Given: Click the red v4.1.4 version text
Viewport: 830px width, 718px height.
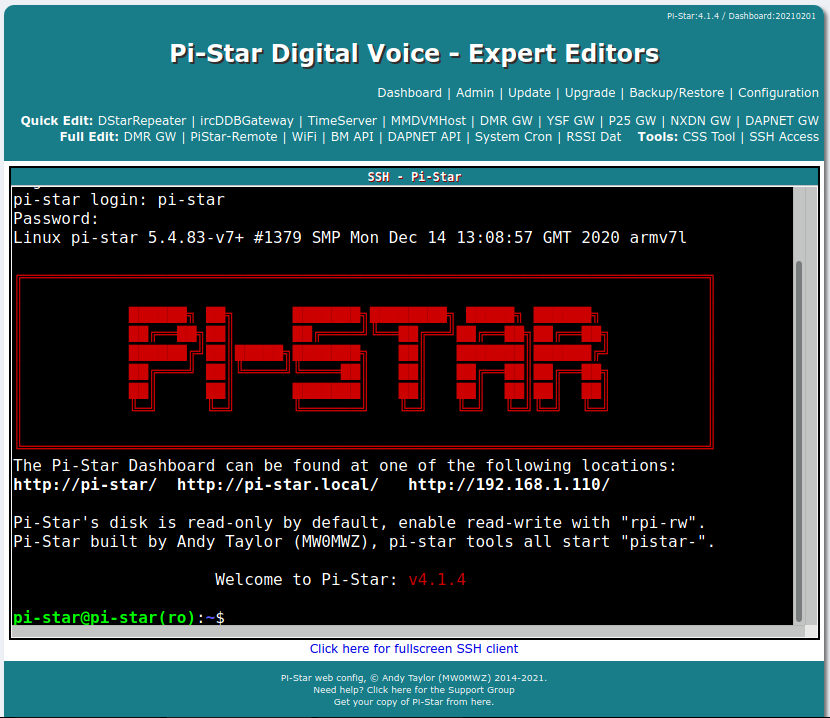Looking at the screenshot, I should [437, 579].
